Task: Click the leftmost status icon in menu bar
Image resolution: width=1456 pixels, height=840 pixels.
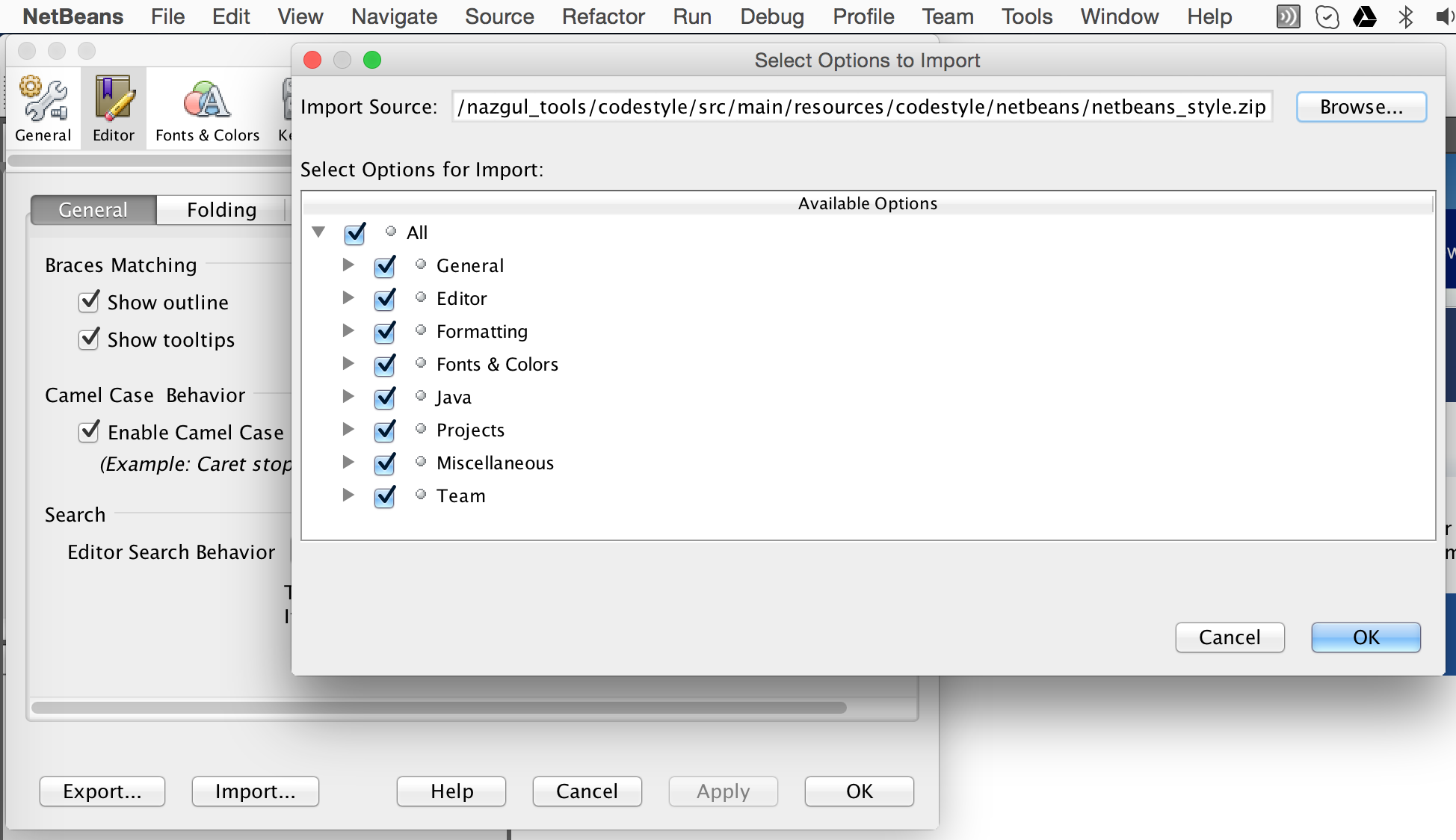Action: click(x=1288, y=16)
